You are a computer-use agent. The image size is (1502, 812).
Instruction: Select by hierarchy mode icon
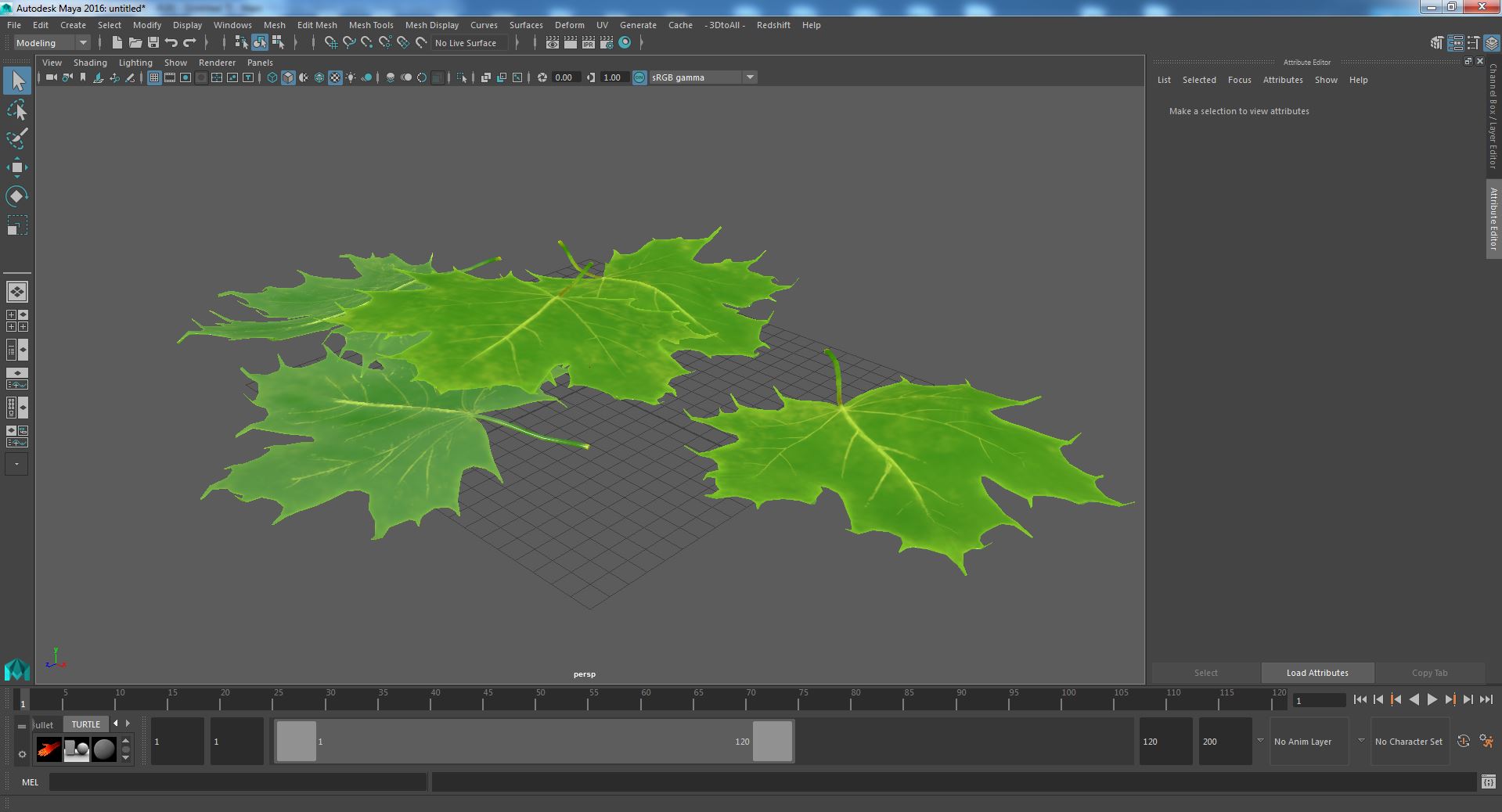[x=241, y=42]
